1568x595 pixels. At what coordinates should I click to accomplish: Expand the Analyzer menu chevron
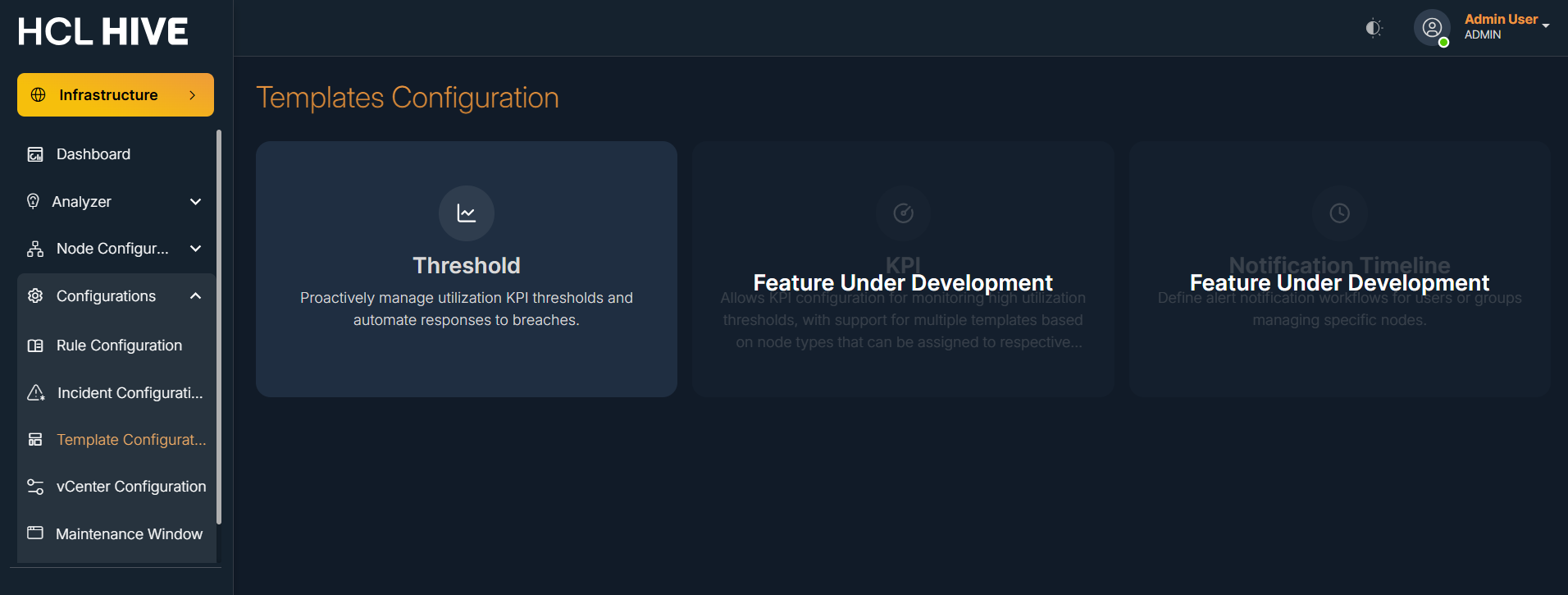click(x=195, y=202)
